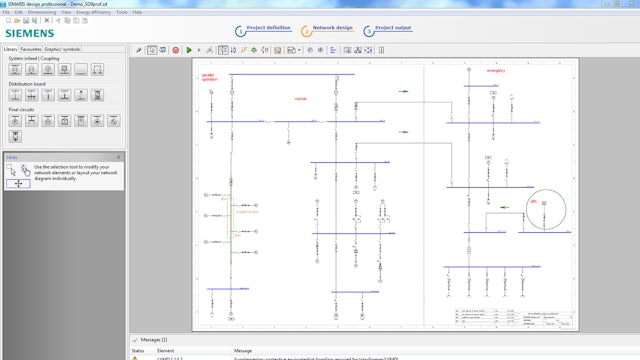Click the zoom in magnifier icon
Screen dimensions: 640x360
[x=310, y=50]
